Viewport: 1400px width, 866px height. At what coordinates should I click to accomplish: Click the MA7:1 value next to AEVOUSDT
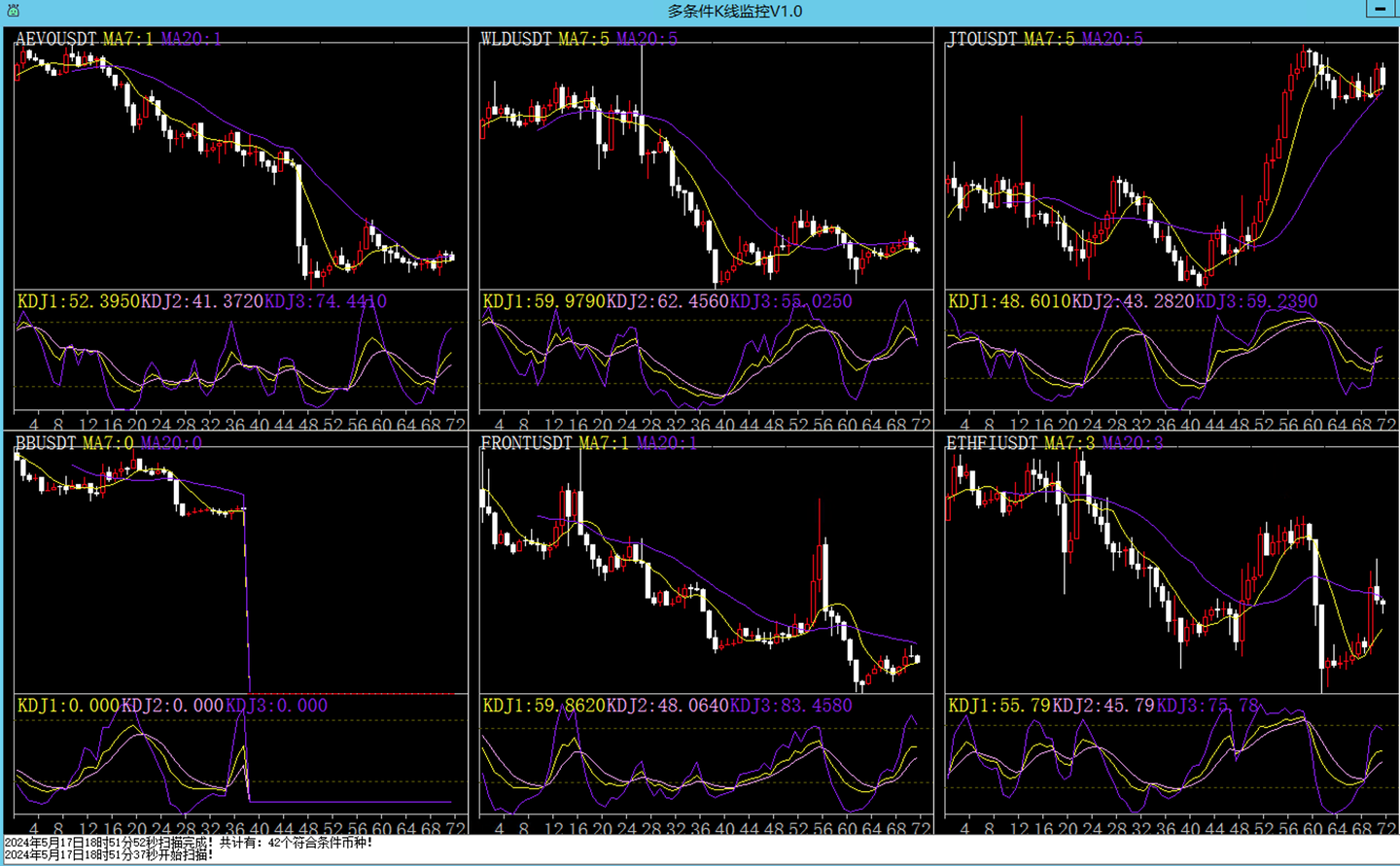point(128,39)
